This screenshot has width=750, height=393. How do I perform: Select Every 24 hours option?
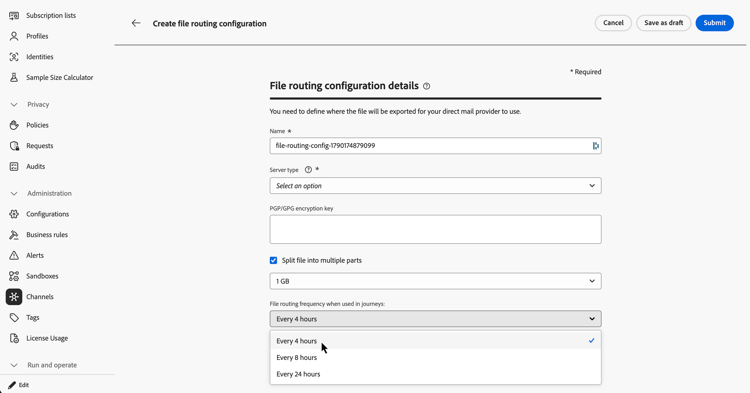(435, 374)
